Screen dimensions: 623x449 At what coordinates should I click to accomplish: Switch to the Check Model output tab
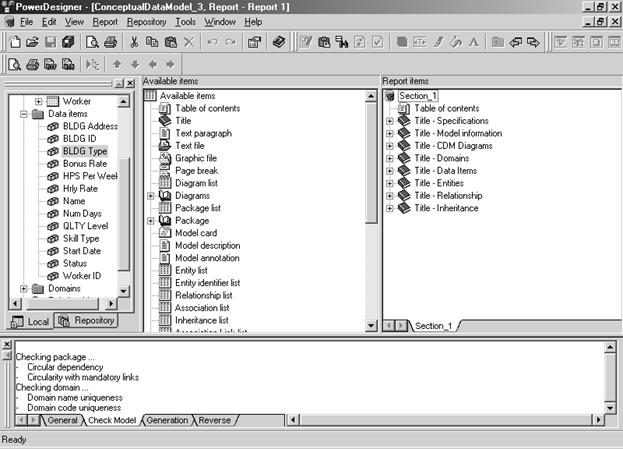(112, 421)
